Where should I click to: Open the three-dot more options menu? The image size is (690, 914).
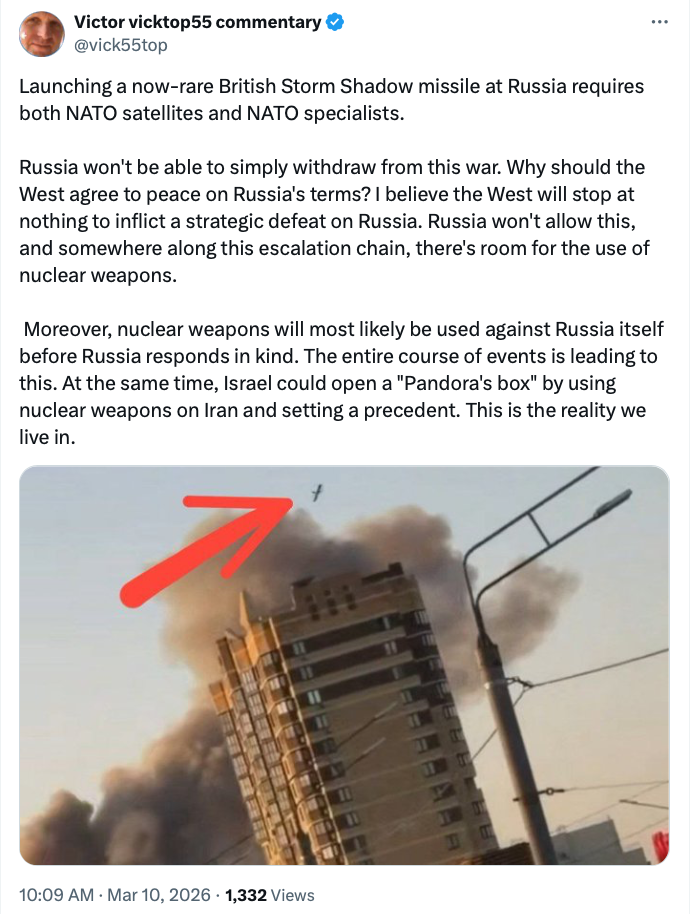coord(659,22)
